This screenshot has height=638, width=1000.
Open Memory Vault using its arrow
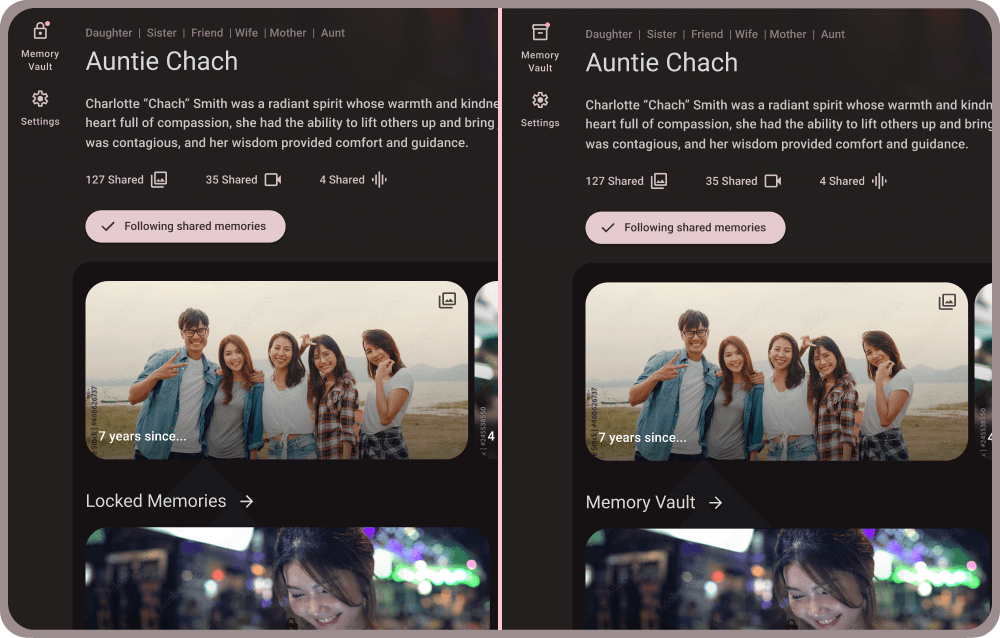tap(716, 503)
